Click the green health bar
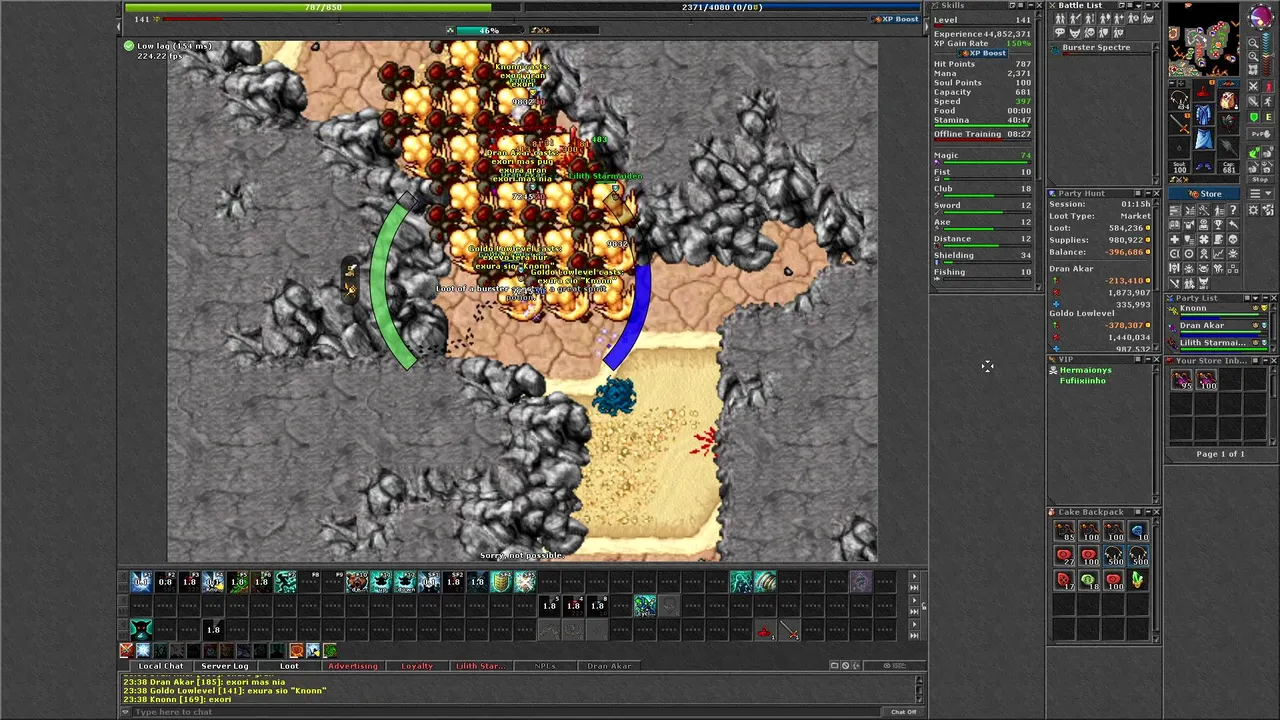 [x=322, y=7]
